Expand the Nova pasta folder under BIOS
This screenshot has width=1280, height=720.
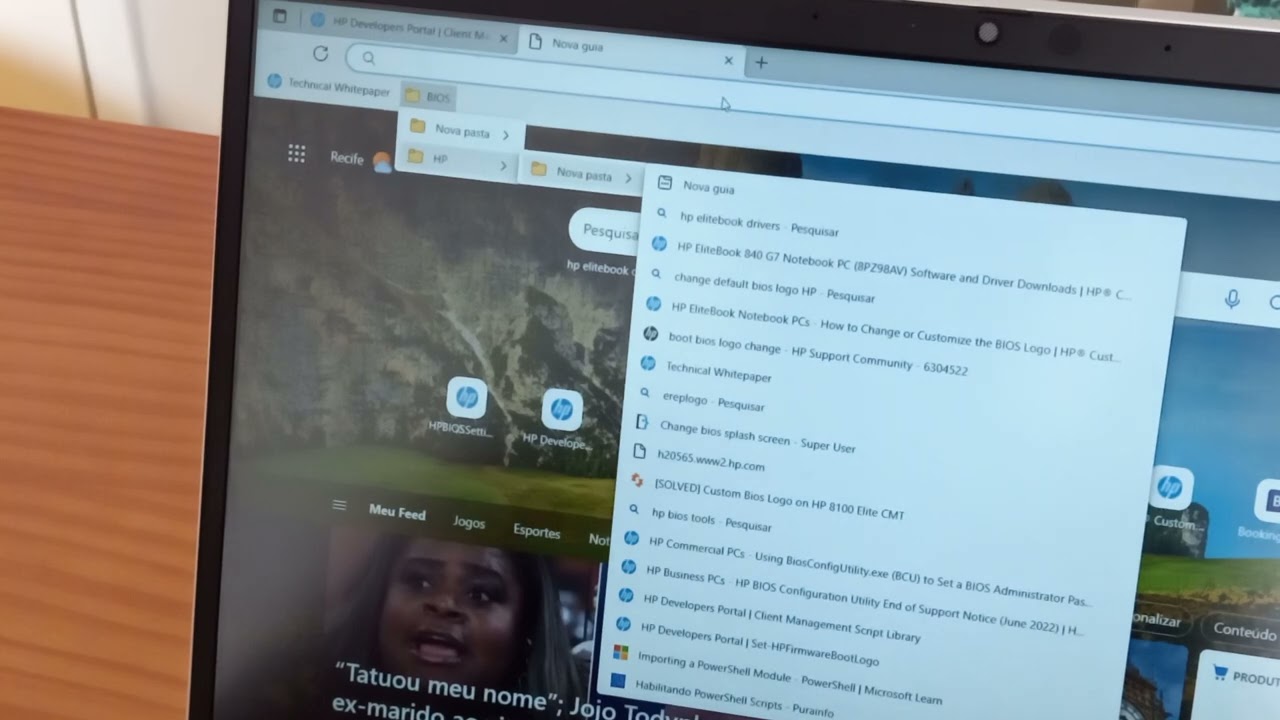[460, 130]
